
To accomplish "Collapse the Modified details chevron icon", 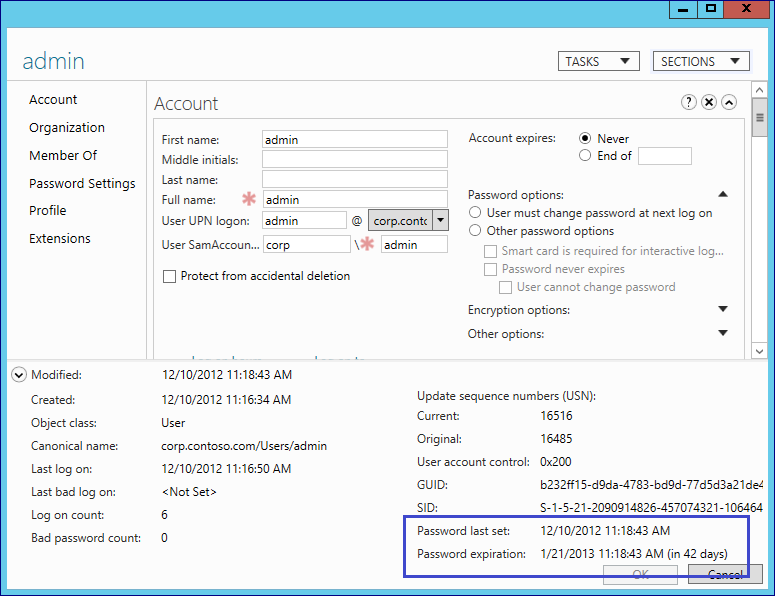I will [19, 375].
